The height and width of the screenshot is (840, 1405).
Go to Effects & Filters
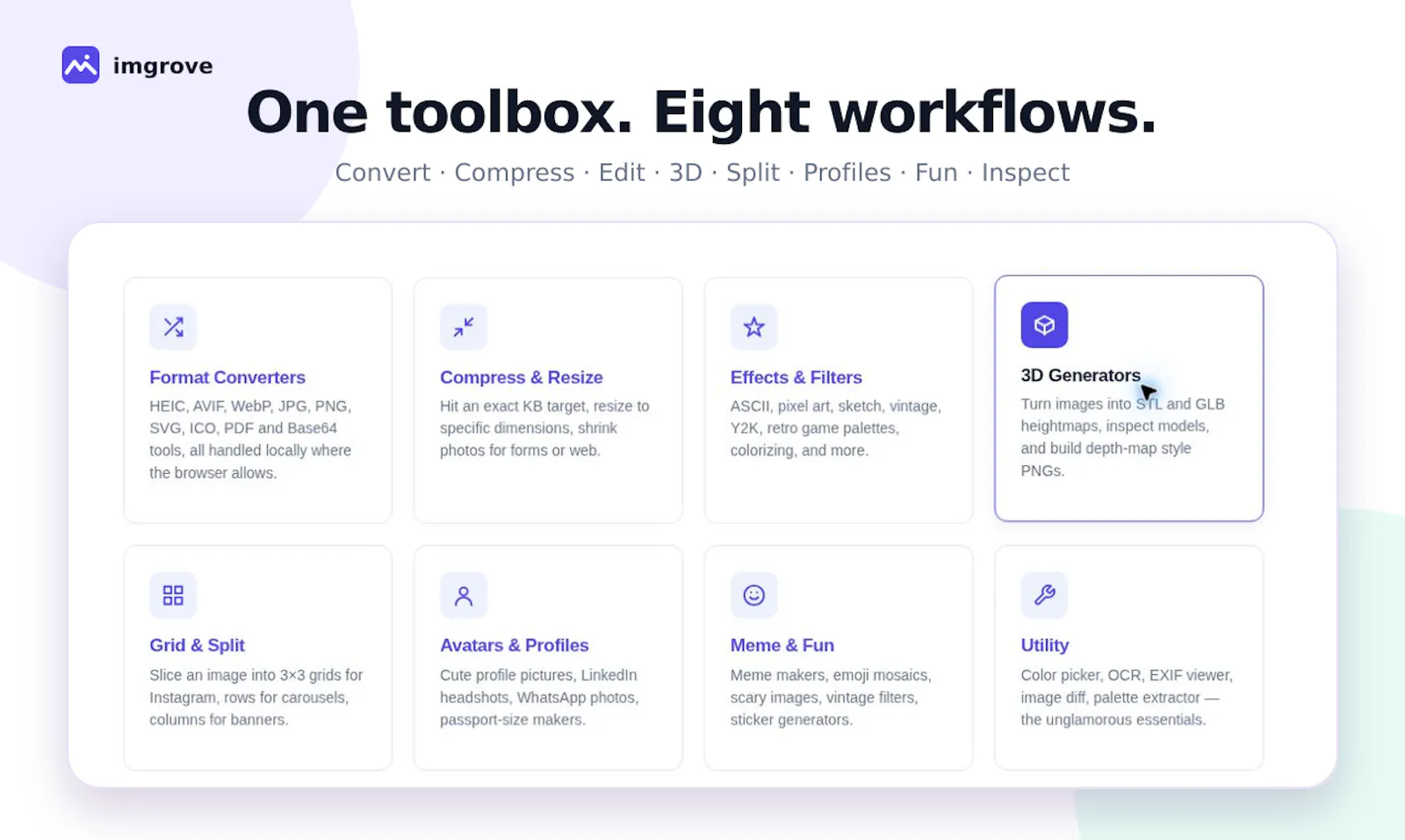796,377
